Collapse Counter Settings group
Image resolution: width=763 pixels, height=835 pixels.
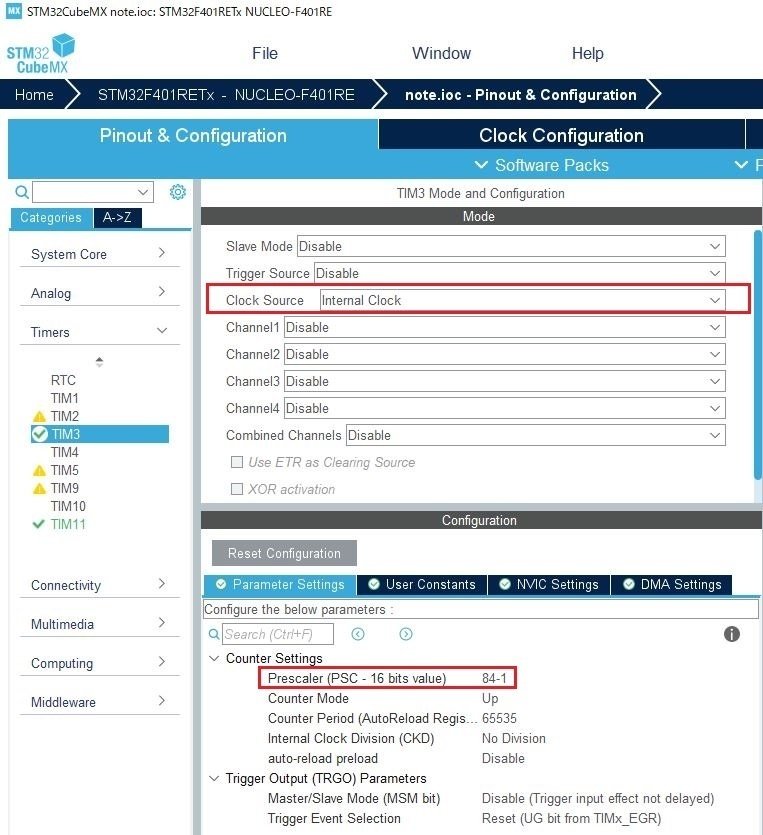(x=214, y=658)
